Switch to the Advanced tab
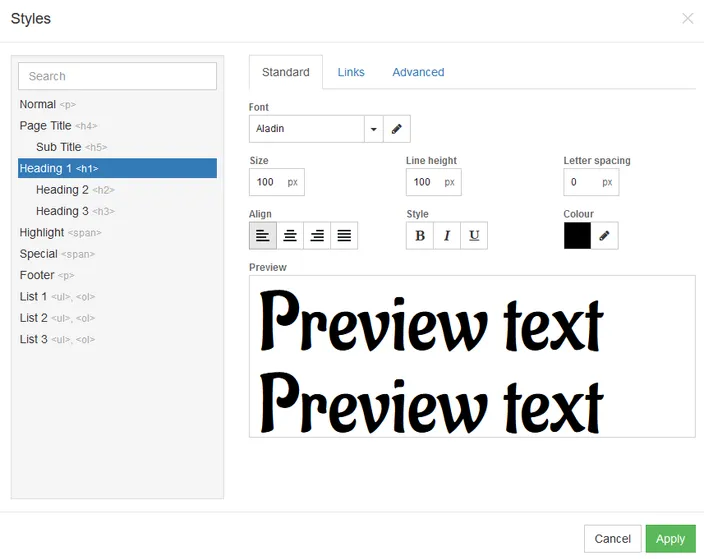 point(418,72)
